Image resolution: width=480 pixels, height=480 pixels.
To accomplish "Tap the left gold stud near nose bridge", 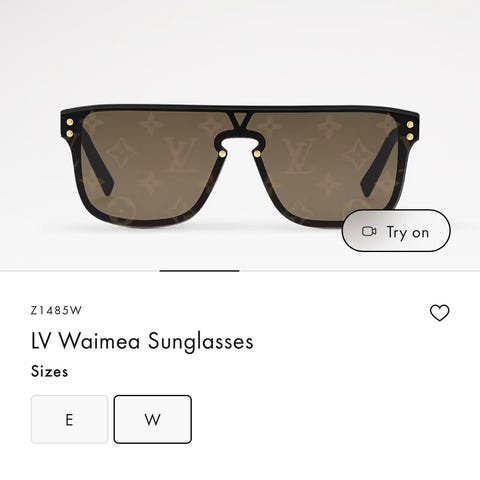I will point(222,154).
